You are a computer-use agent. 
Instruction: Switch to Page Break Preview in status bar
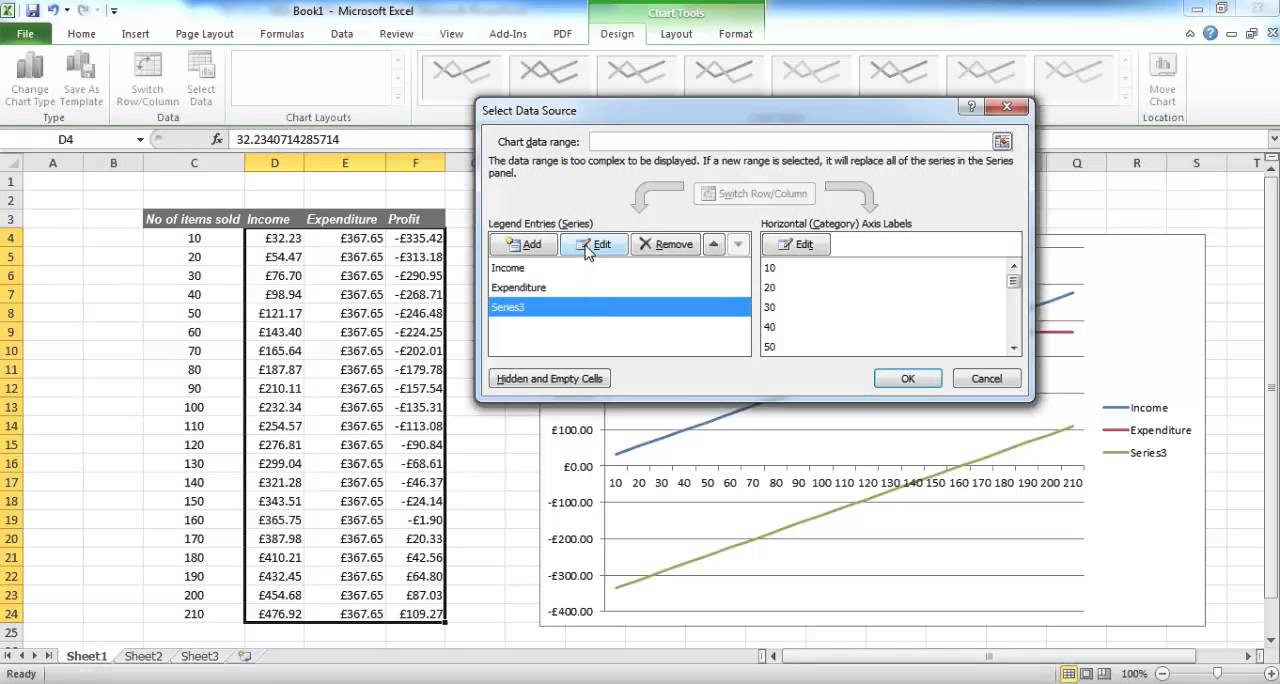coord(1105,674)
